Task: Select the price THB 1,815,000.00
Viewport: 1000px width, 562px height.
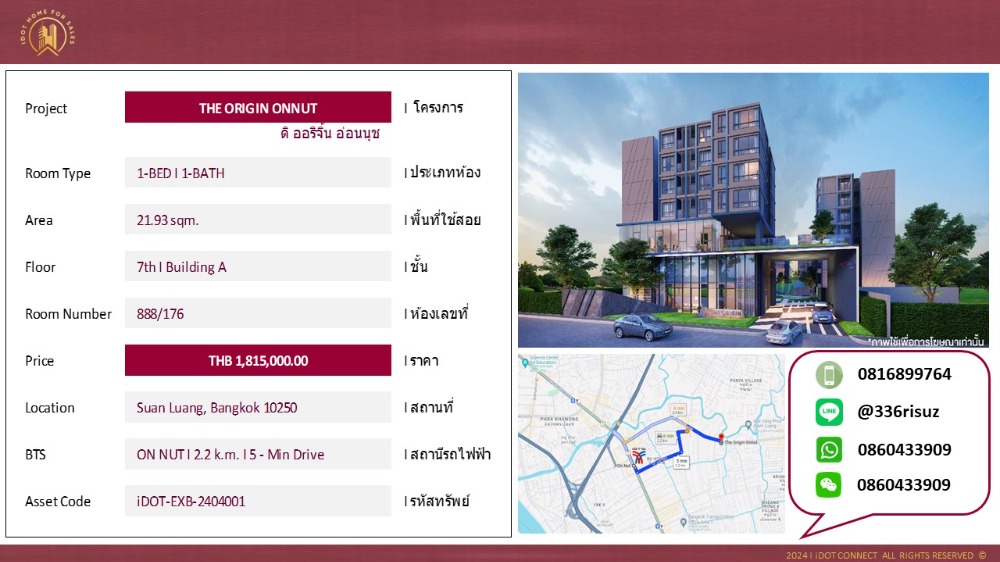Action: tap(258, 360)
